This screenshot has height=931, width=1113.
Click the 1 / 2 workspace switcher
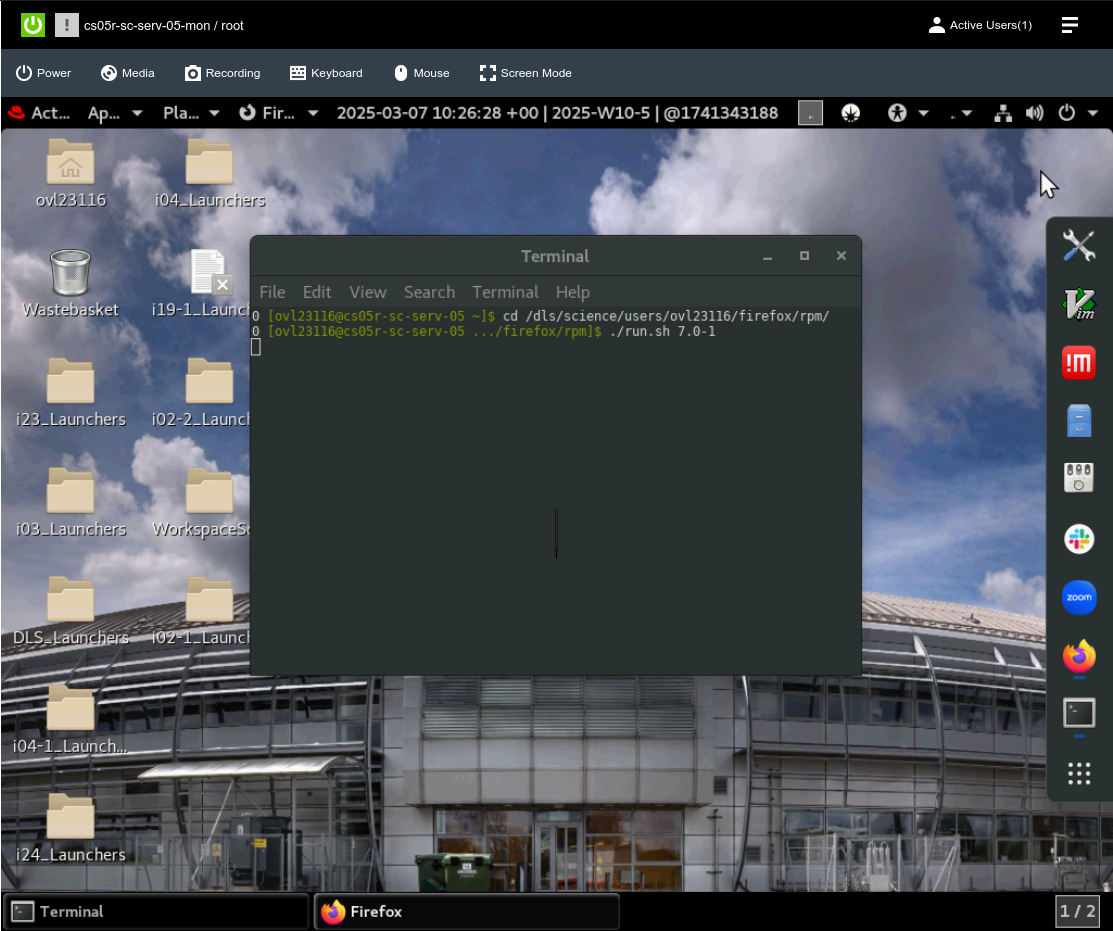pos(1078,911)
